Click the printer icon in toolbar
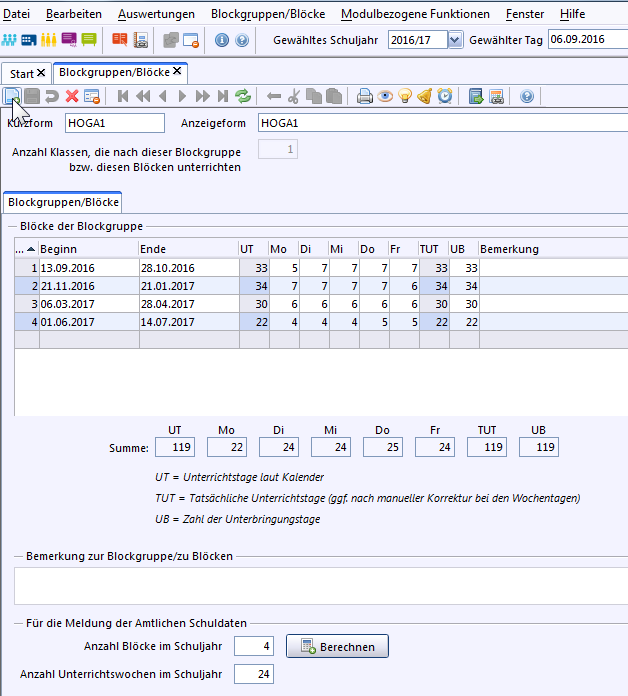628x696 pixels. pos(365,96)
